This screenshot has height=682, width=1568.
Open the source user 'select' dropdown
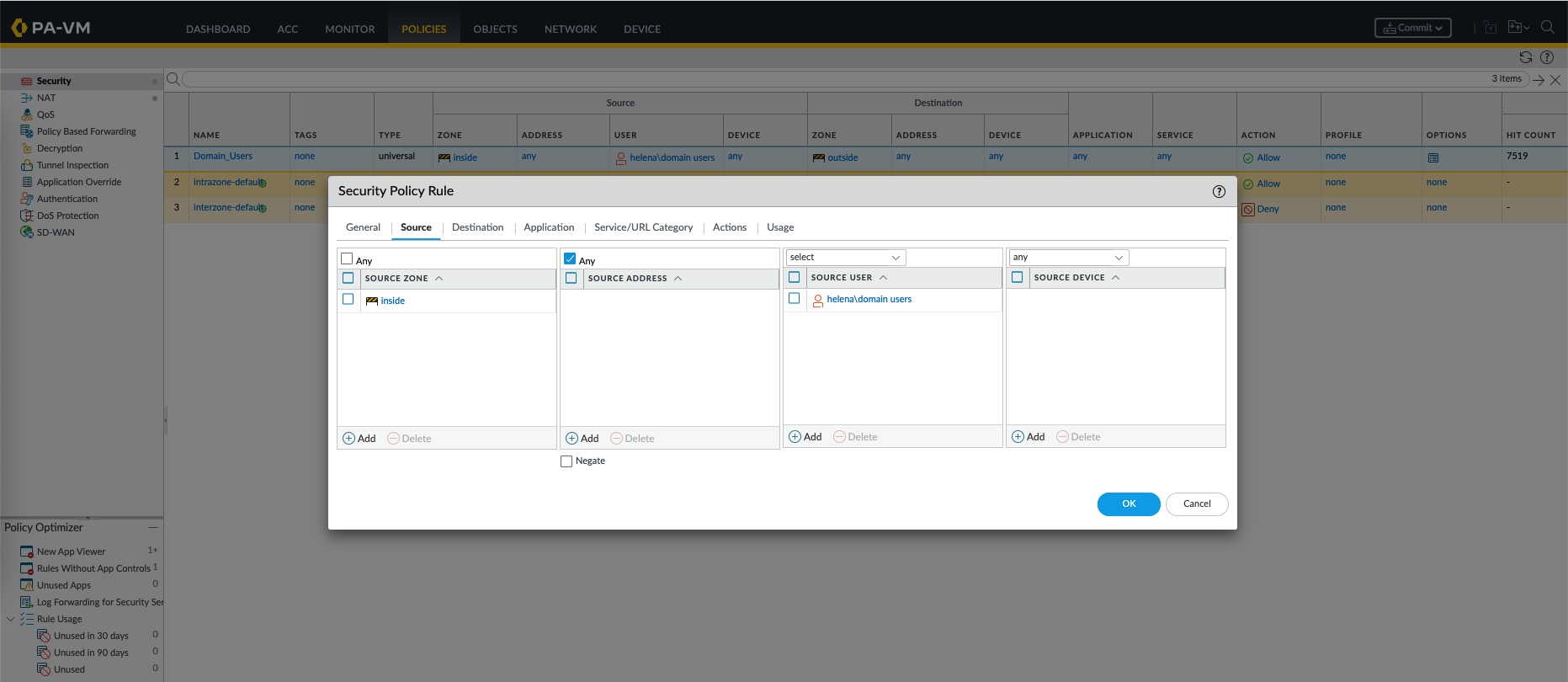coord(845,258)
